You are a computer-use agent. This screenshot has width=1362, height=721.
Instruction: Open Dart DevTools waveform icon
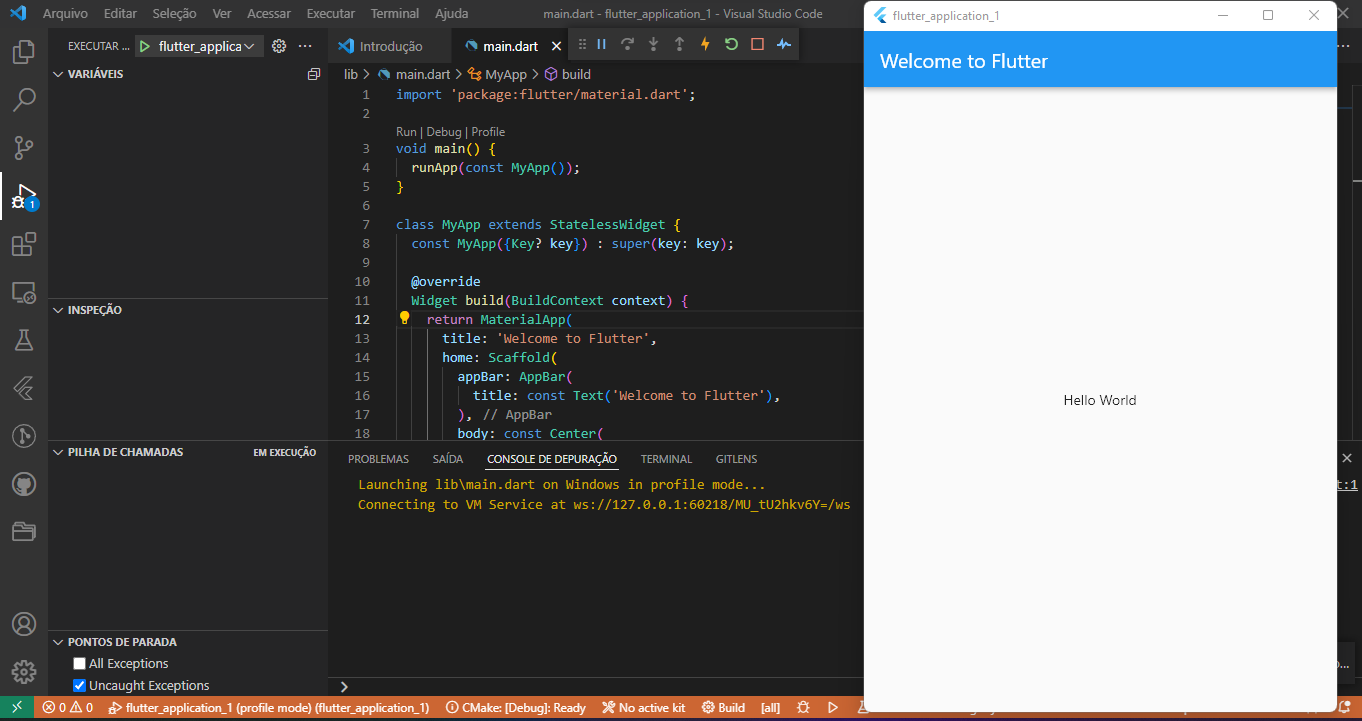coord(783,44)
